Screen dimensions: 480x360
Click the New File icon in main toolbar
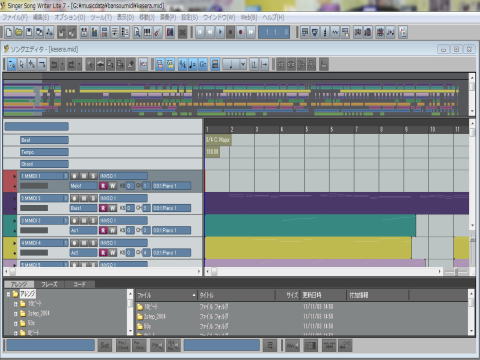9,32
